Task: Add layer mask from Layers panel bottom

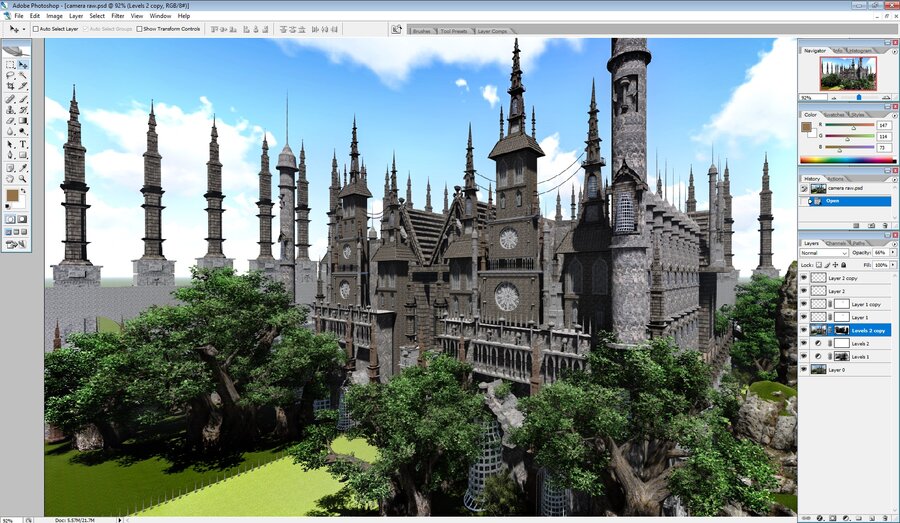Action: [833, 518]
